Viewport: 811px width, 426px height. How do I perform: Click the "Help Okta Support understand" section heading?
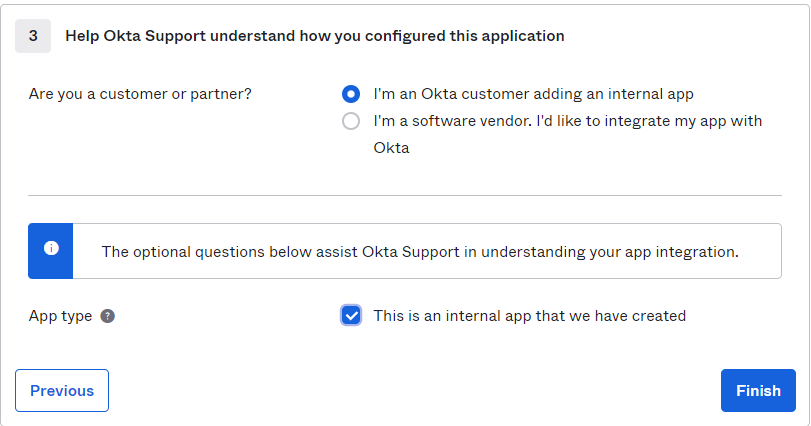point(315,36)
